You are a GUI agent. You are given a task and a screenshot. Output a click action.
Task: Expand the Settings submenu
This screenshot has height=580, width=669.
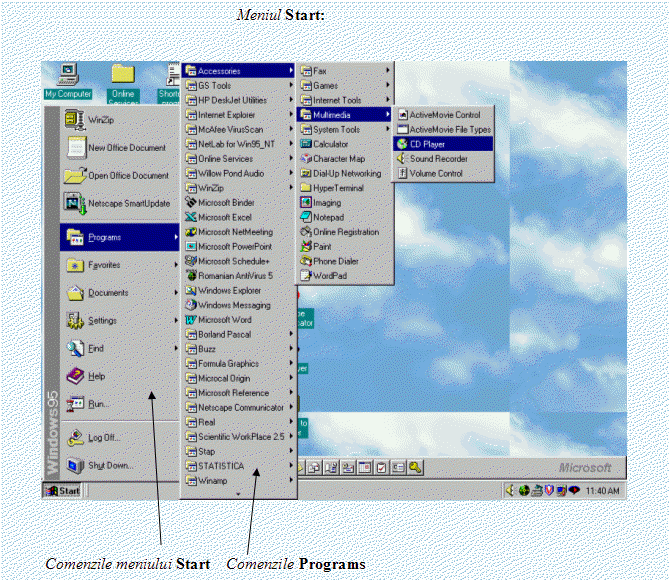tap(119, 321)
